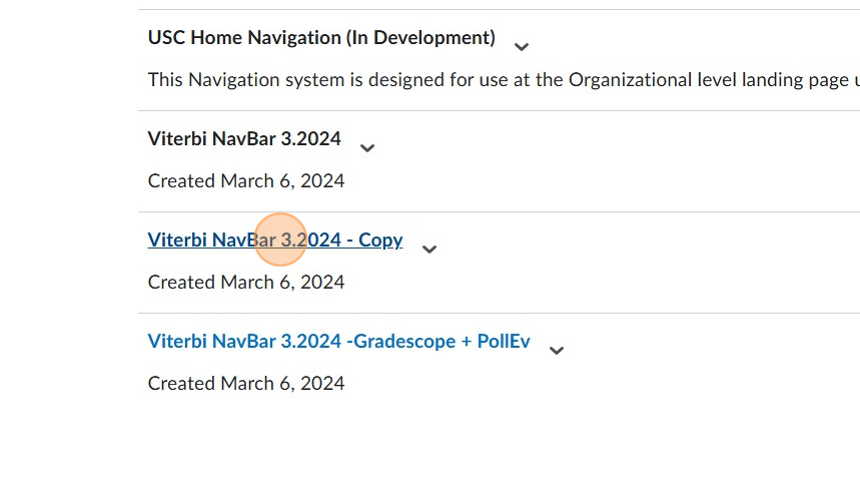The width and height of the screenshot is (860, 482).
Task: Open the actions chevron for Viterbi NavBar Copy
Action: coord(429,249)
